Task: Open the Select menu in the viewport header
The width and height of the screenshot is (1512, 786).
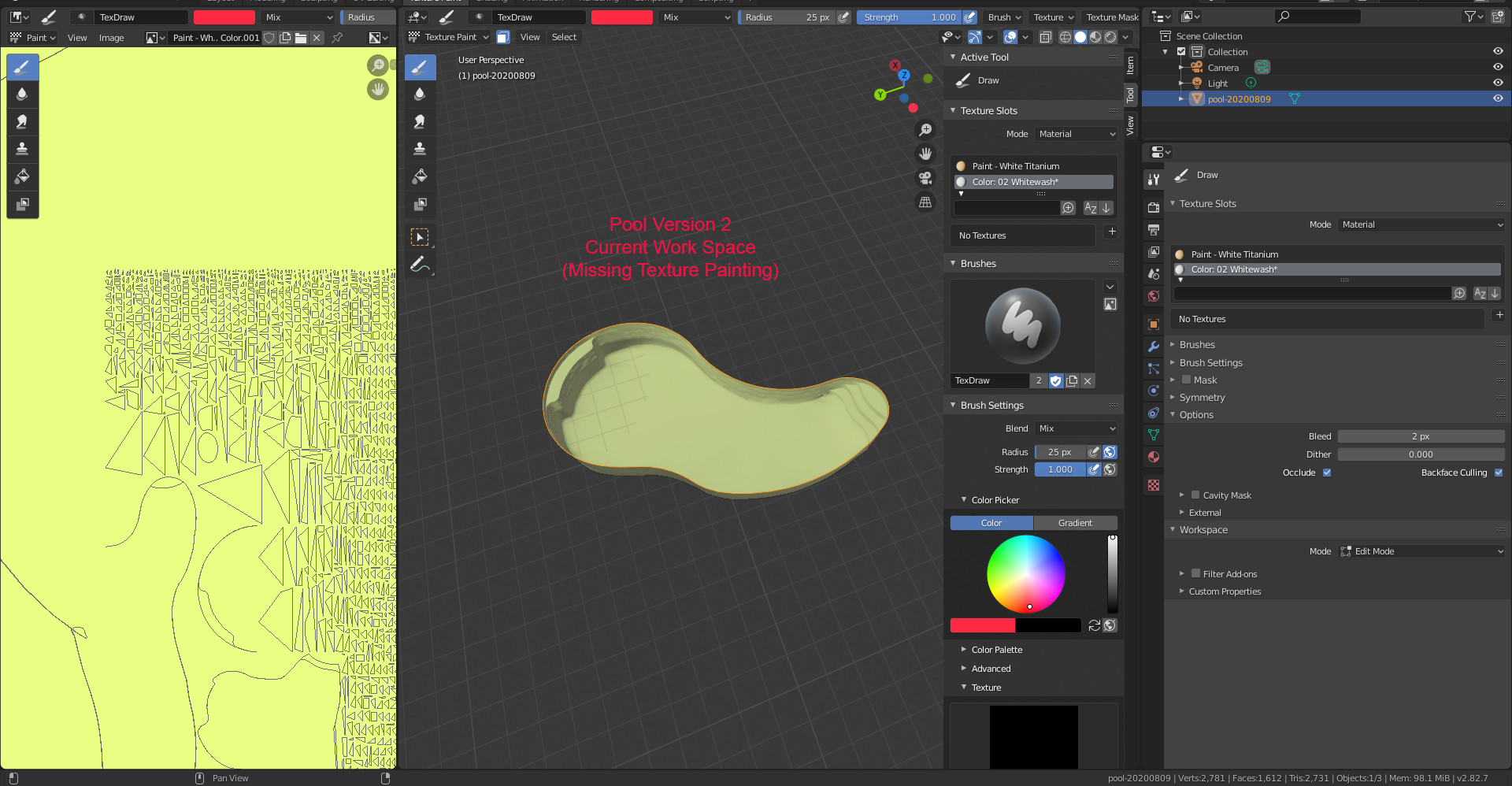Action: [x=563, y=37]
